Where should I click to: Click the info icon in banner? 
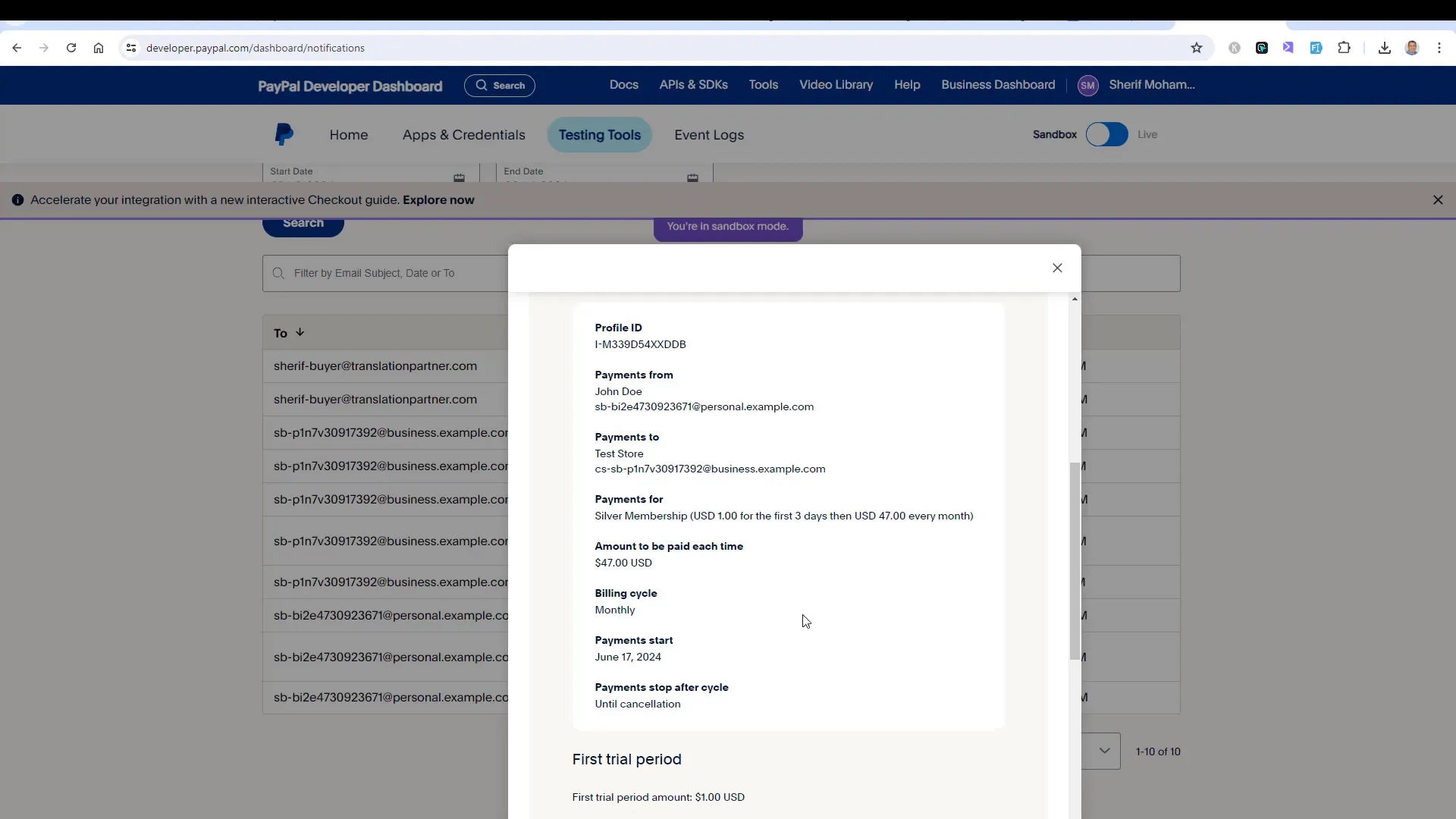[x=17, y=200]
